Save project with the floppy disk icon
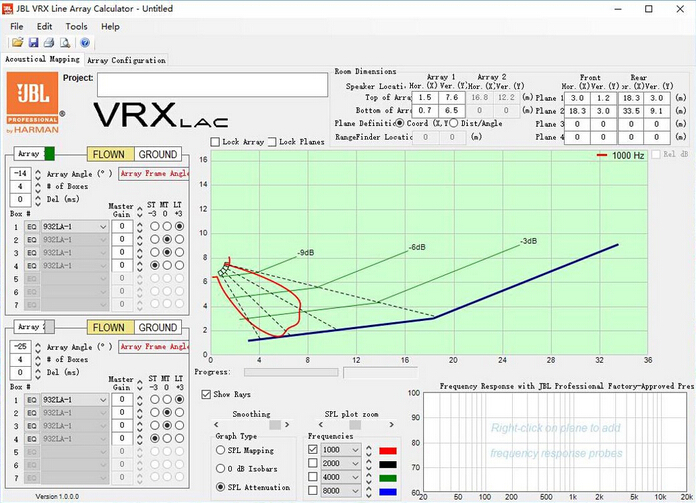This screenshot has width=696, height=503. (x=33, y=43)
